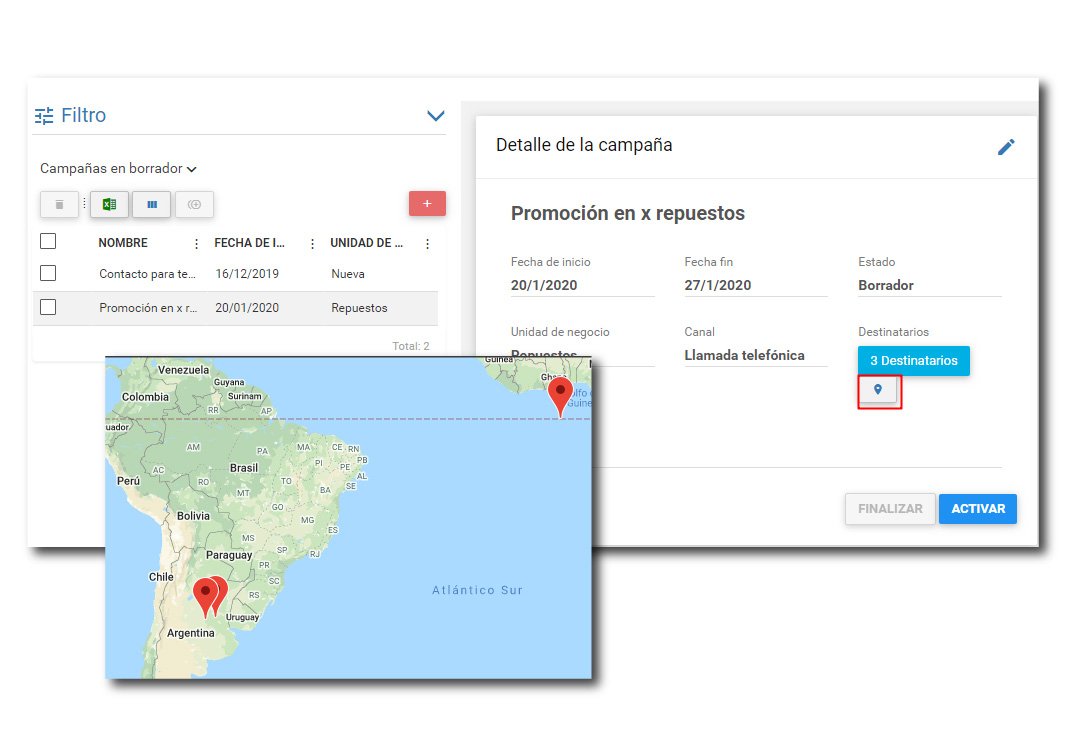Toggle the select-all header checkbox
This screenshot has width=1068, height=744.
[x=48, y=241]
